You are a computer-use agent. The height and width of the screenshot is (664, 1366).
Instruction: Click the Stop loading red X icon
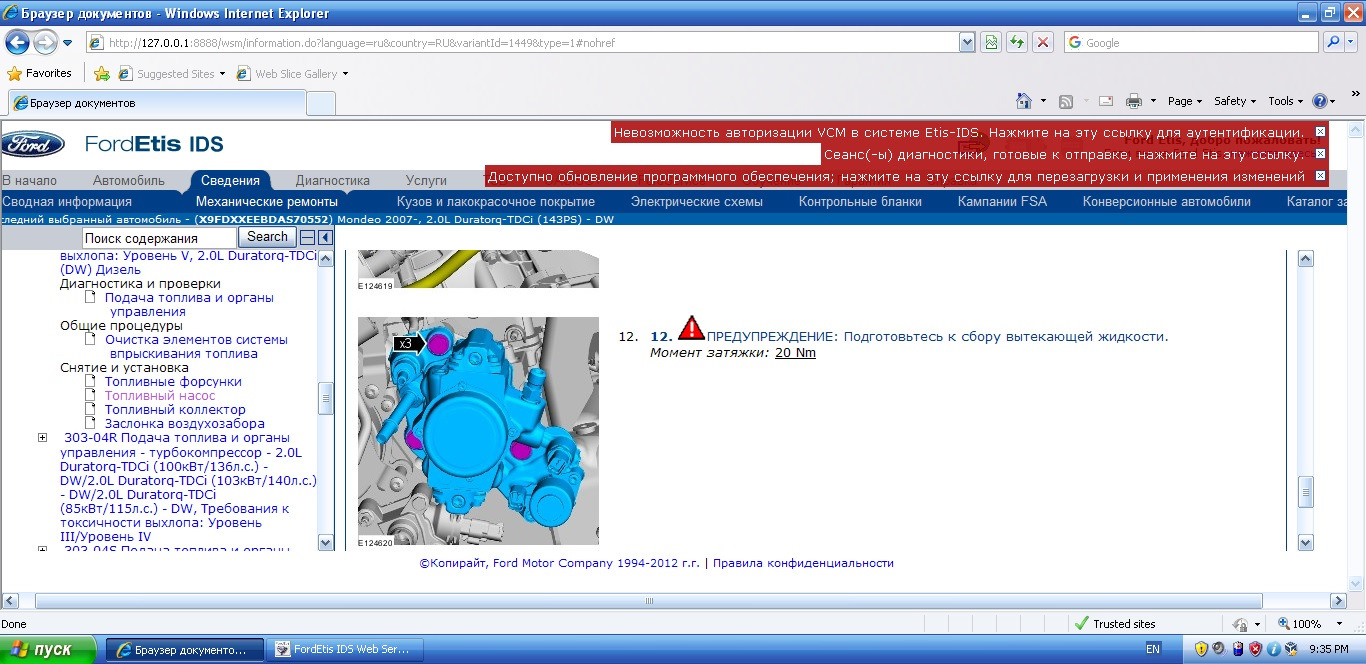(1043, 43)
